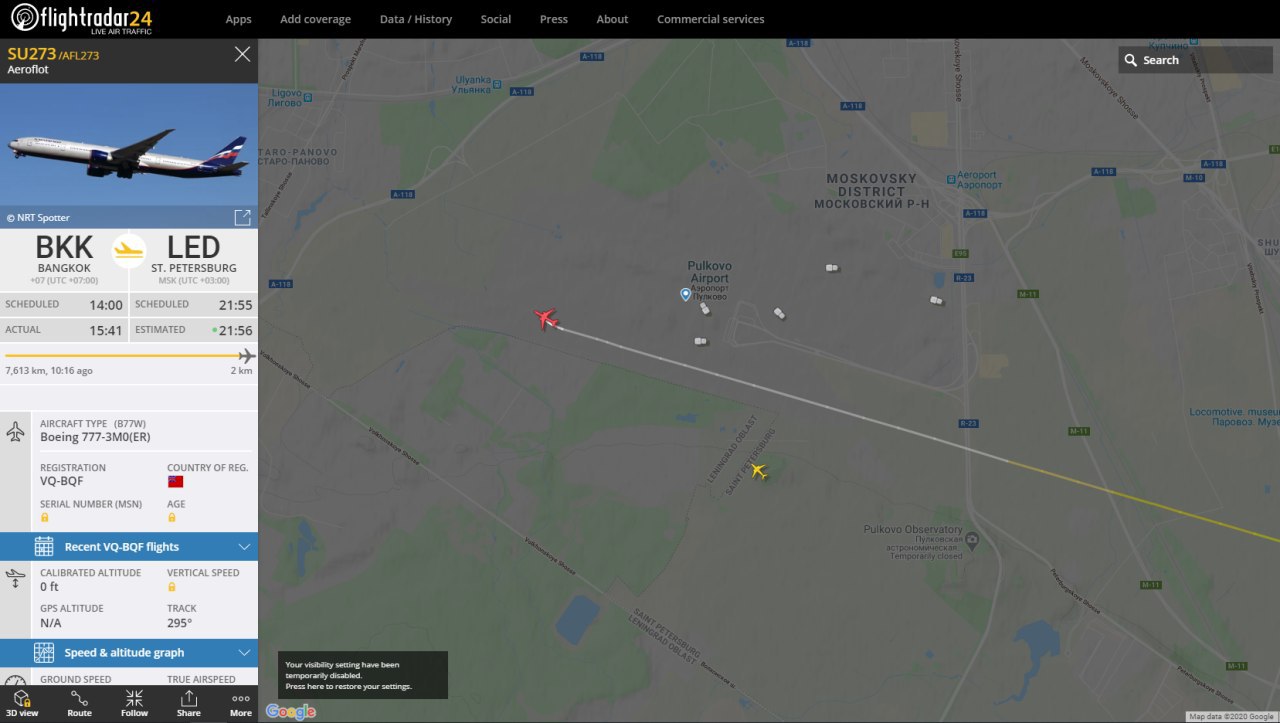This screenshot has width=1280, height=723.
Task: Expand Speed & altitude graph section
Action: (129, 653)
